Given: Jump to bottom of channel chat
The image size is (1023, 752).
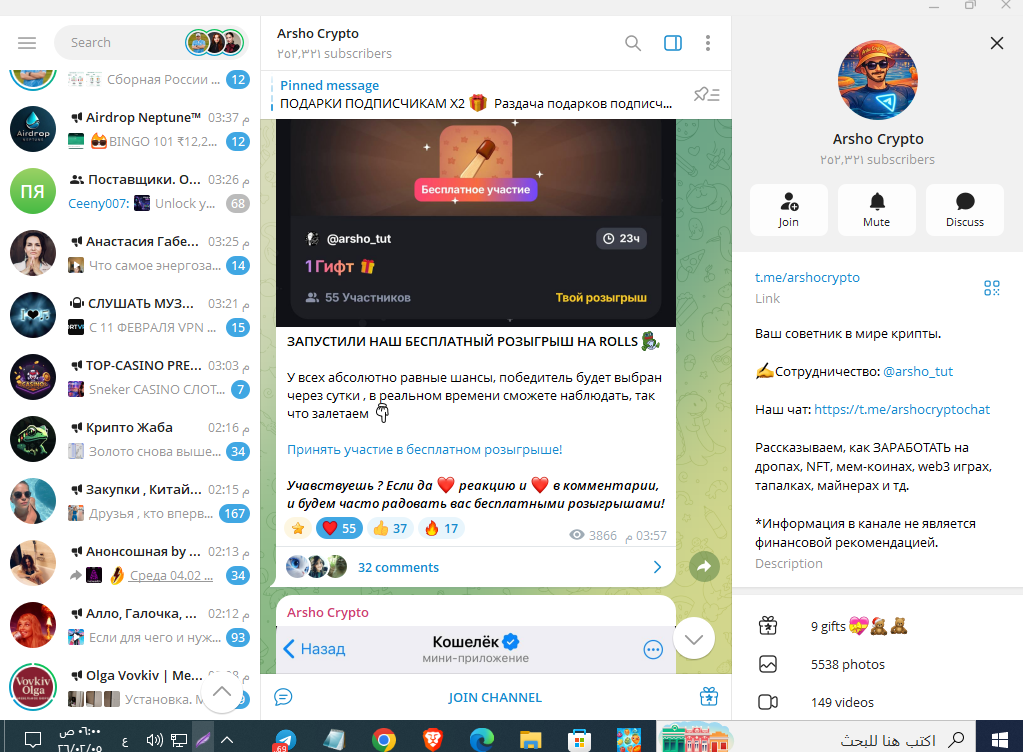Looking at the screenshot, I should click(x=694, y=639).
